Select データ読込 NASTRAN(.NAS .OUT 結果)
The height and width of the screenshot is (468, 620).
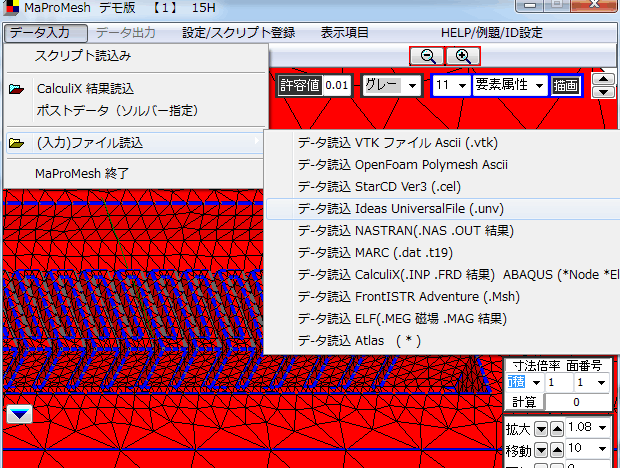443,230
